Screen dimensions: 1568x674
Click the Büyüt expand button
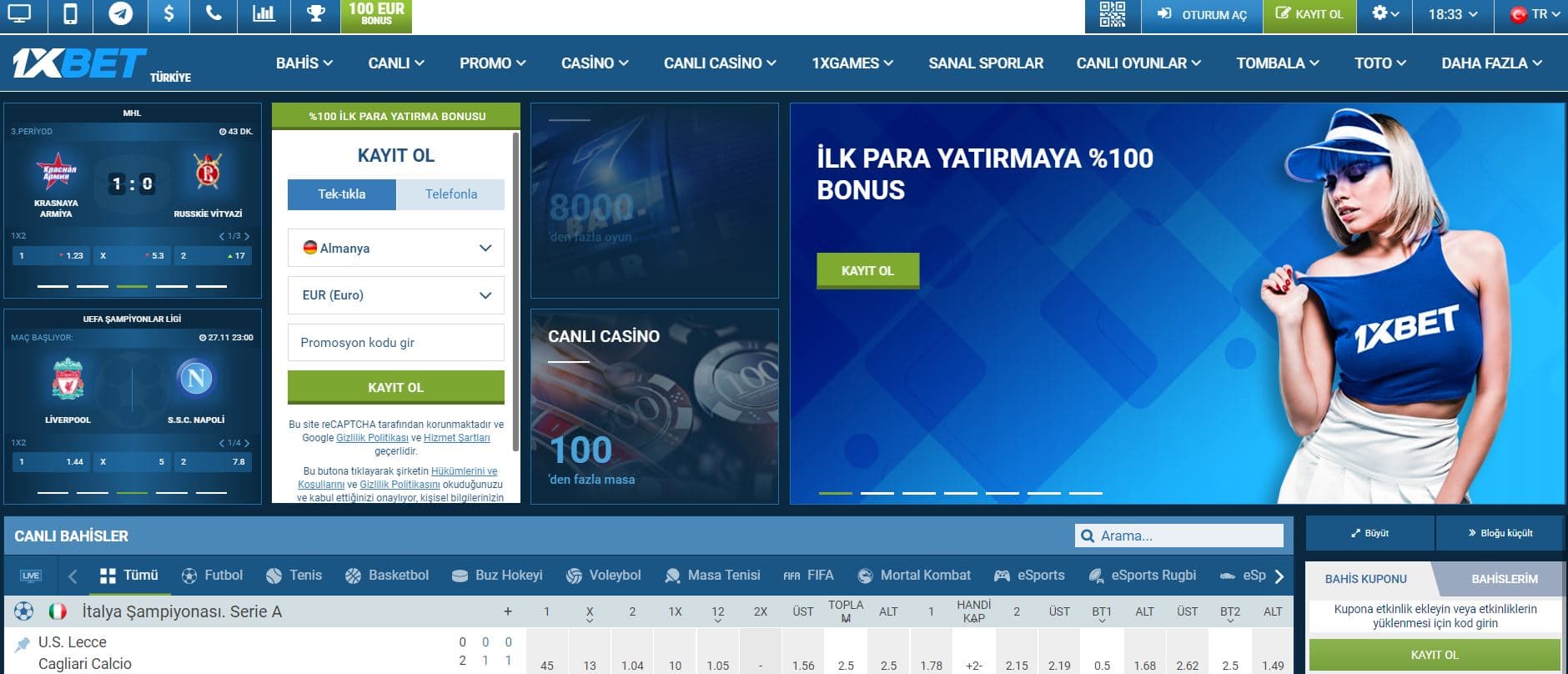pyautogui.click(x=1369, y=533)
